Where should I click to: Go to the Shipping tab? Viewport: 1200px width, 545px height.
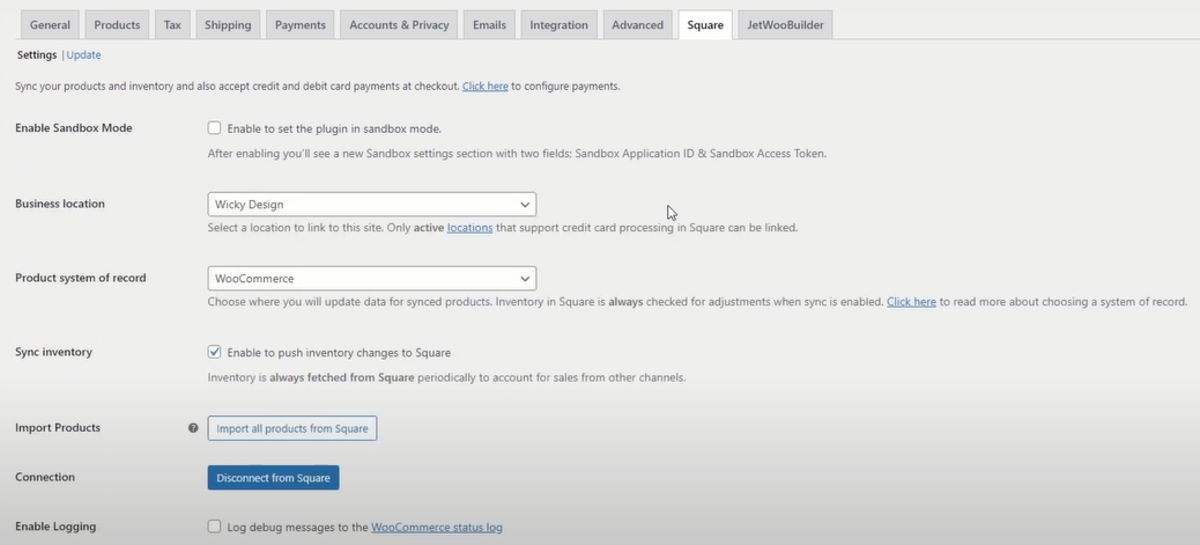pyautogui.click(x=228, y=25)
